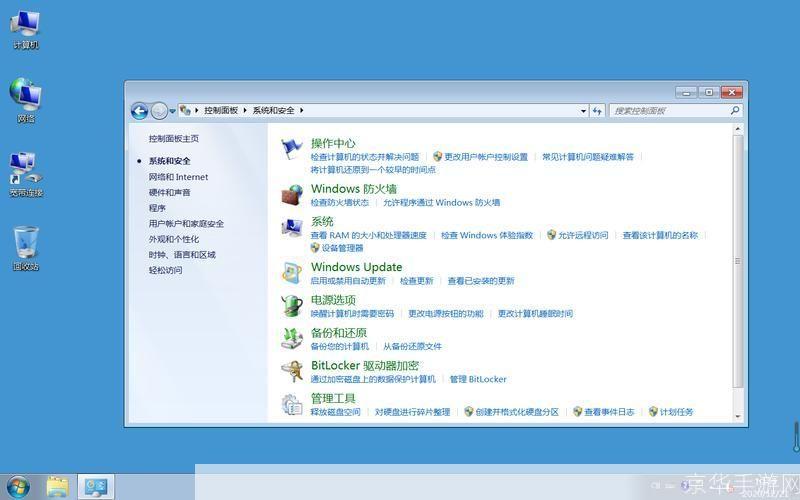This screenshot has width=800, height=500.
Task: Open the 备份和还原 icon
Action: (x=292, y=338)
